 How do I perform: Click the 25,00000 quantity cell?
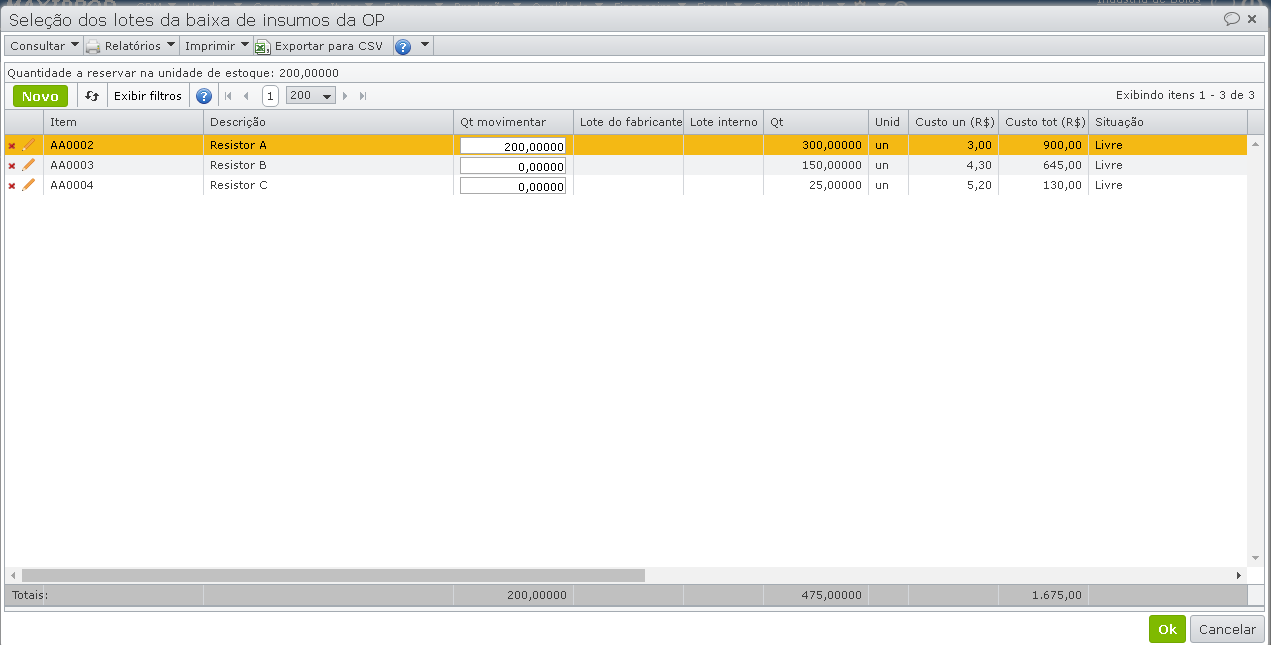[816, 185]
